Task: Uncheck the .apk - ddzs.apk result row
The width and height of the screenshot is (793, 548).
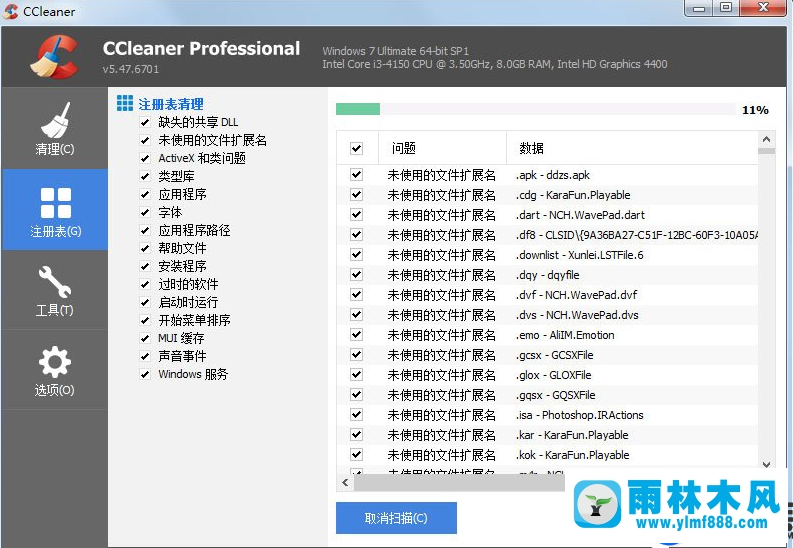Action: [x=357, y=175]
